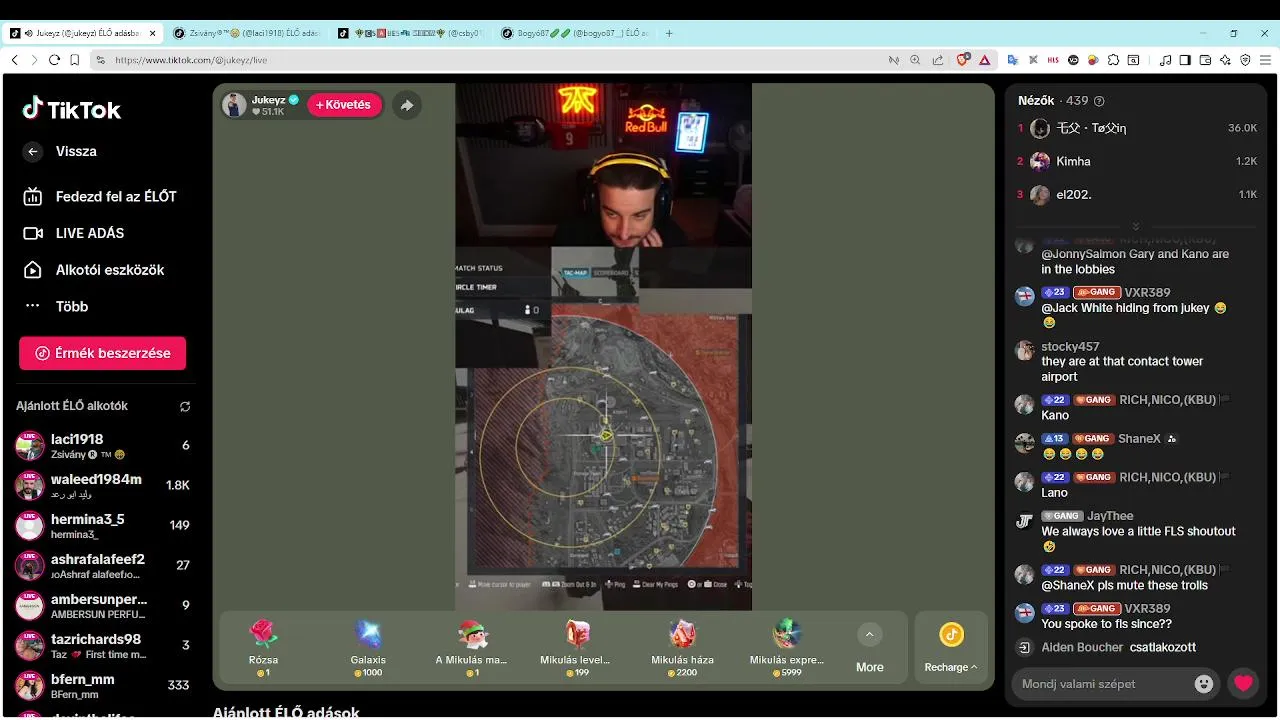
Task: Share the live stream
Action: (407, 105)
